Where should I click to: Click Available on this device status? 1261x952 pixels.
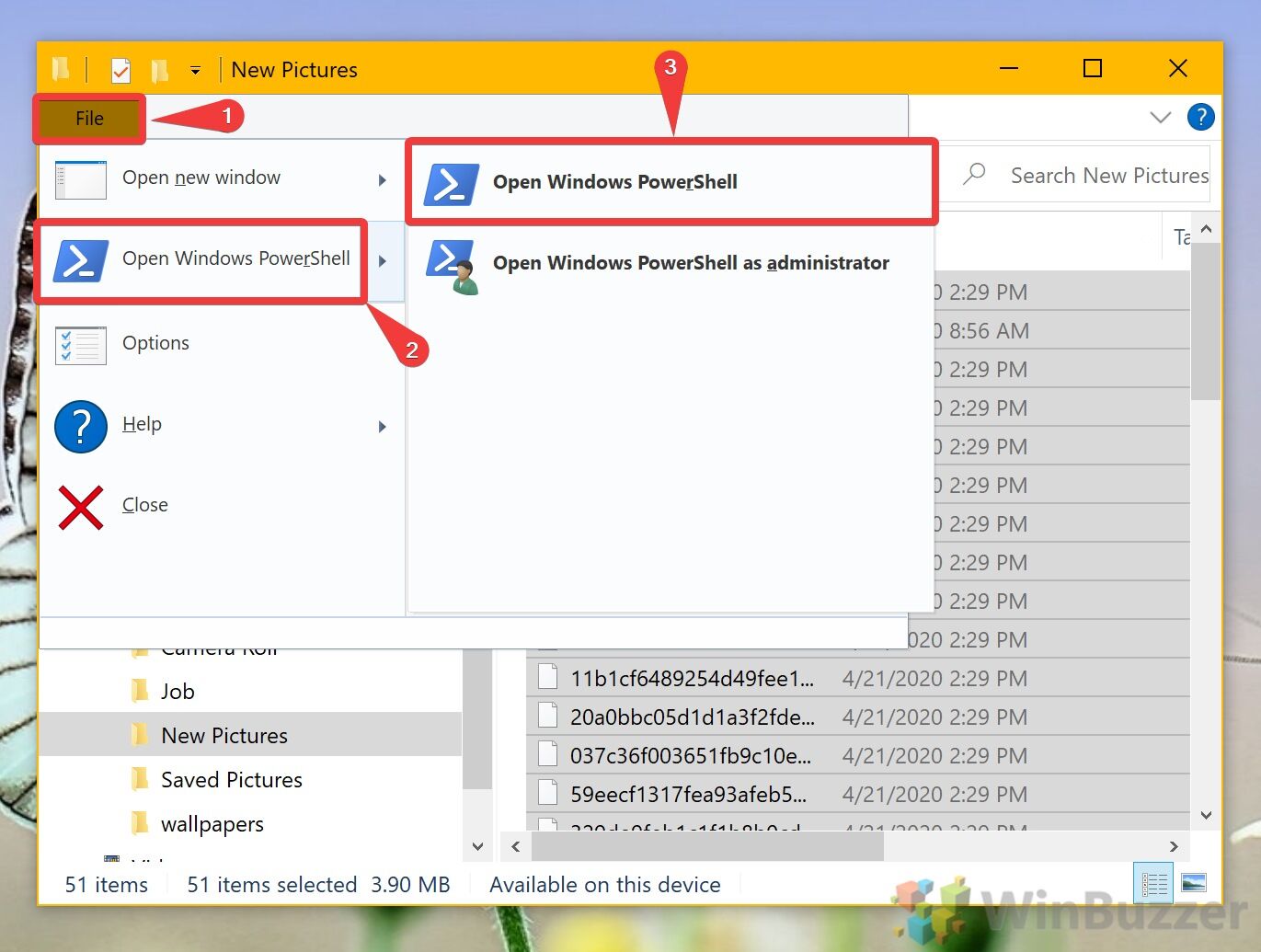(x=605, y=885)
